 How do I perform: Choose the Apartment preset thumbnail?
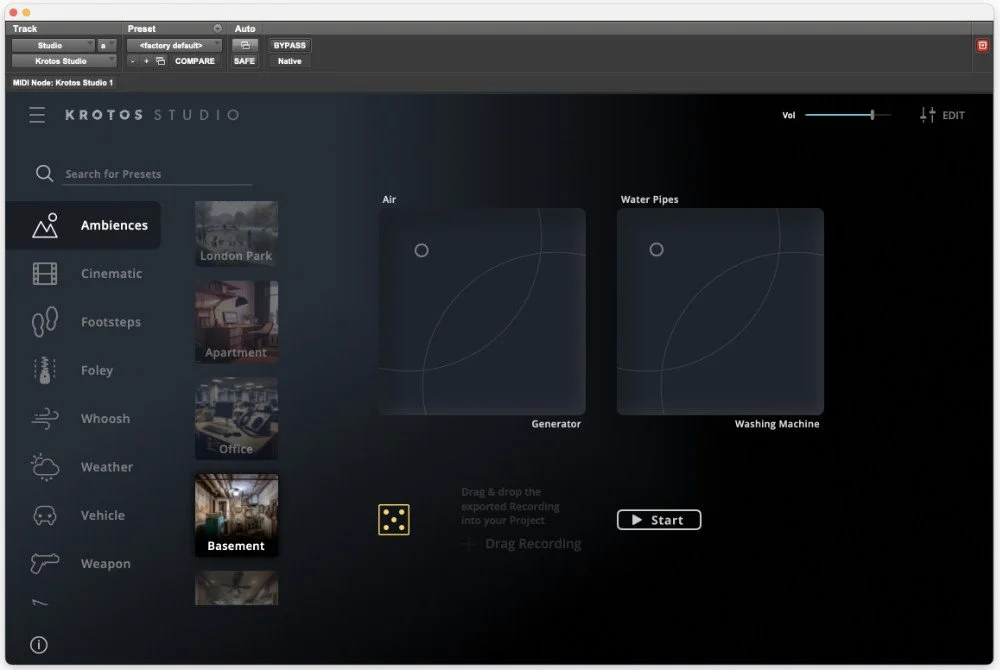pyautogui.click(x=236, y=322)
